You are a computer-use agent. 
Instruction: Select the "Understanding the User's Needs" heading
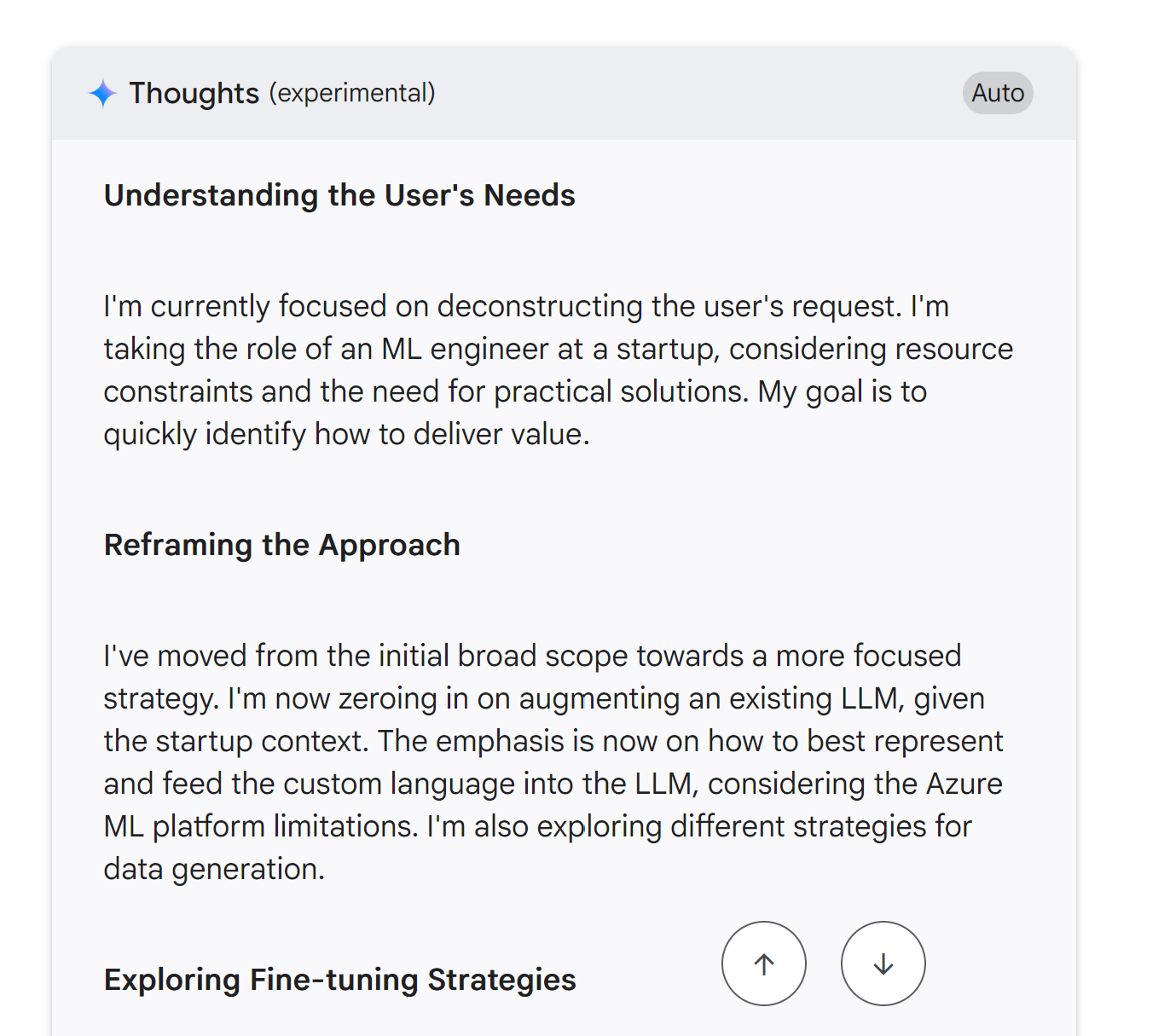pos(339,195)
